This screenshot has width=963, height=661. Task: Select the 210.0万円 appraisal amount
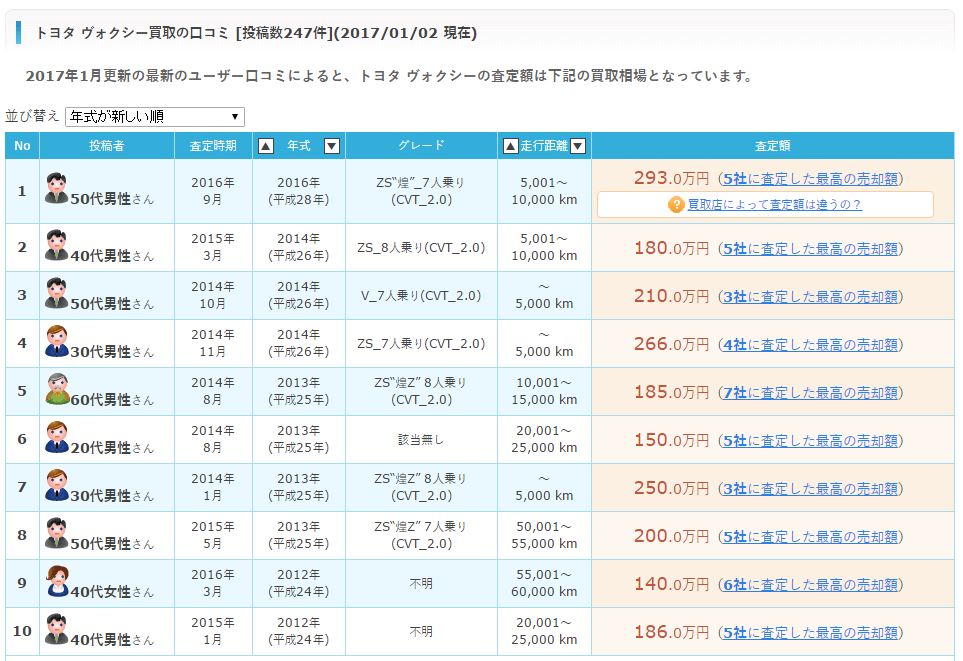pyautogui.click(x=671, y=296)
